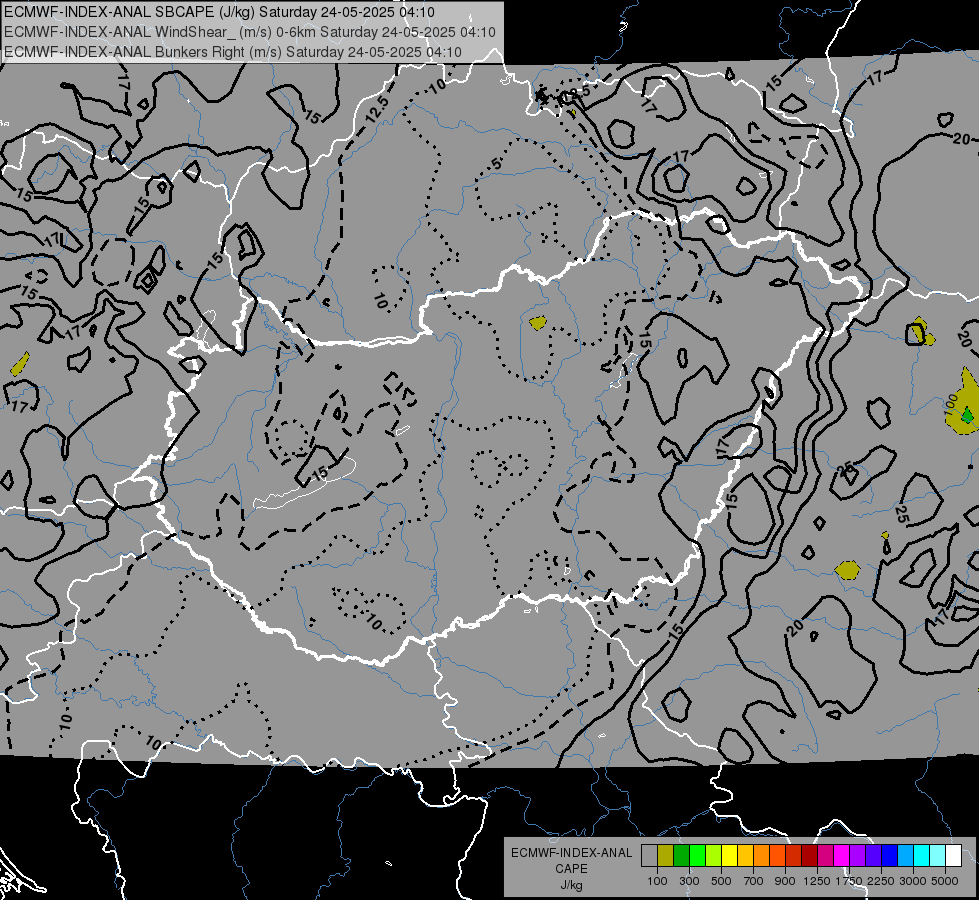Click the CAPE label in the legend
This screenshot has height=900, width=979.
pos(571,869)
